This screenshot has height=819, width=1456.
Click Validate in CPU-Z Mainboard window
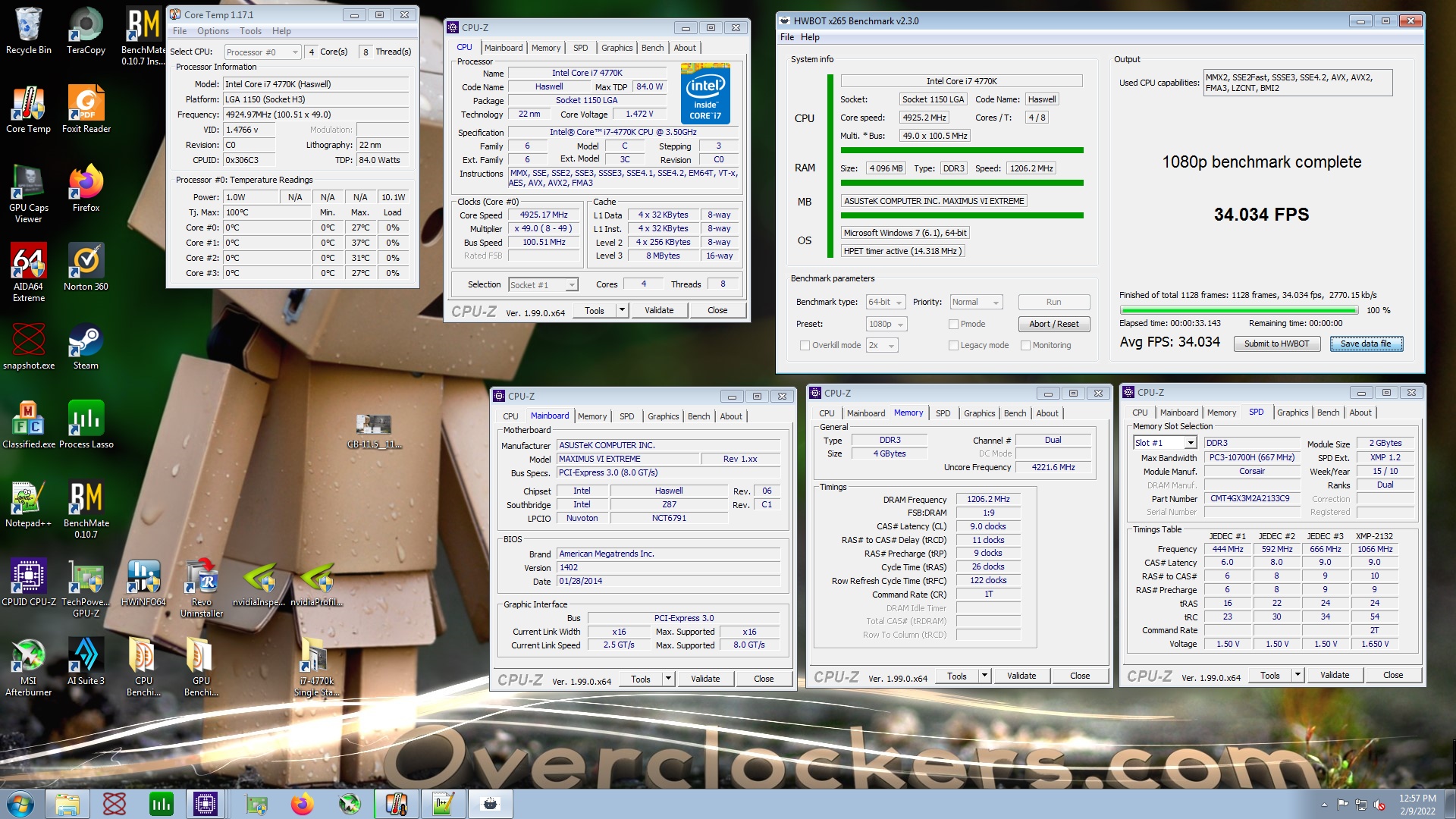(x=705, y=679)
